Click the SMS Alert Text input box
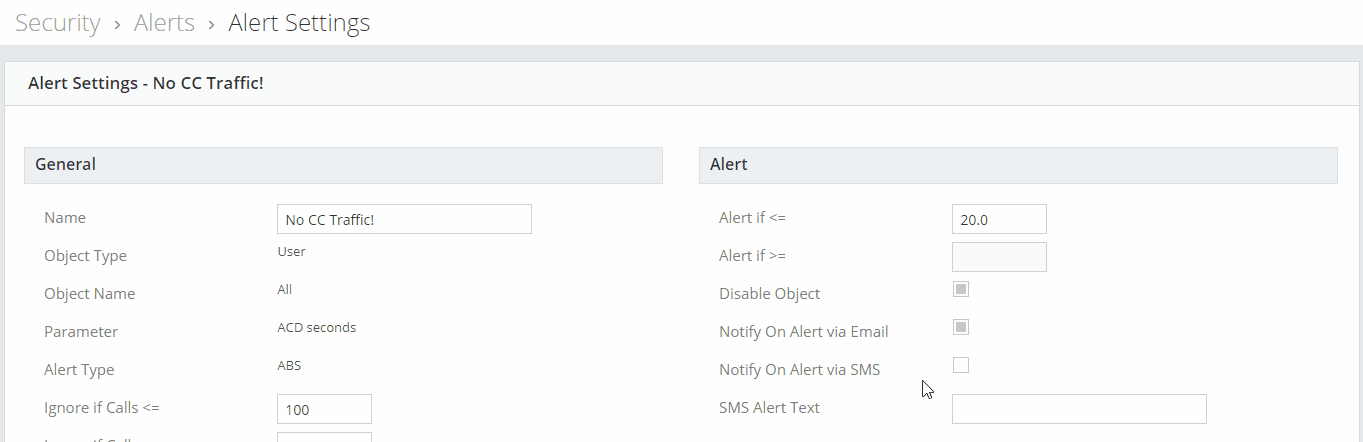This screenshot has width=1363, height=442. (x=1079, y=409)
